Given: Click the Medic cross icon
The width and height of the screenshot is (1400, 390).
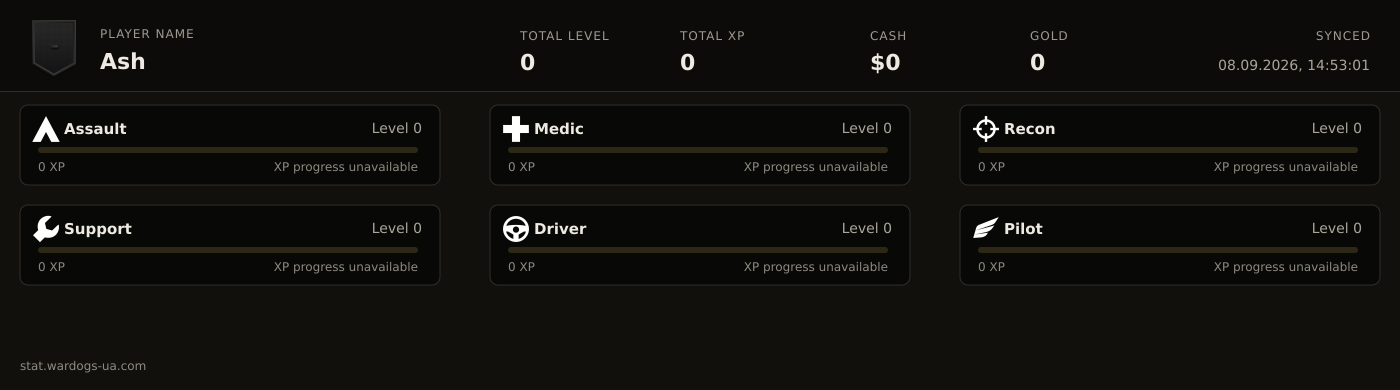Looking at the screenshot, I should click(516, 129).
